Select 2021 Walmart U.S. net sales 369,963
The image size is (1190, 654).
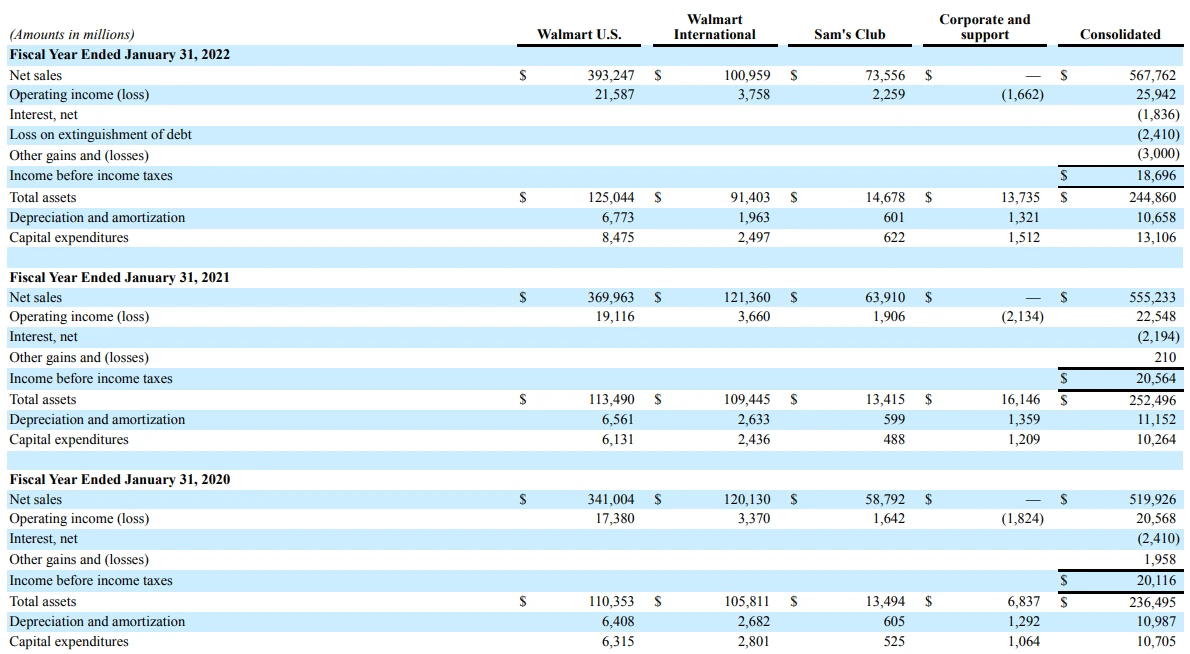pos(611,297)
